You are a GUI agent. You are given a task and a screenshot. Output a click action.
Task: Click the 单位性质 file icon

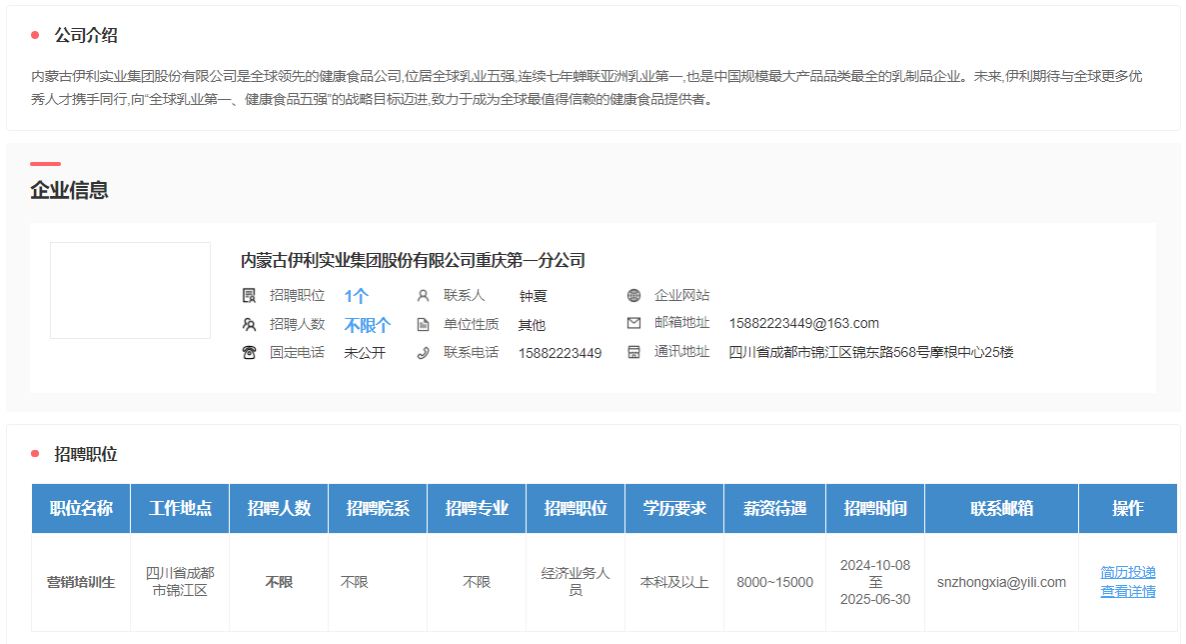(423, 325)
